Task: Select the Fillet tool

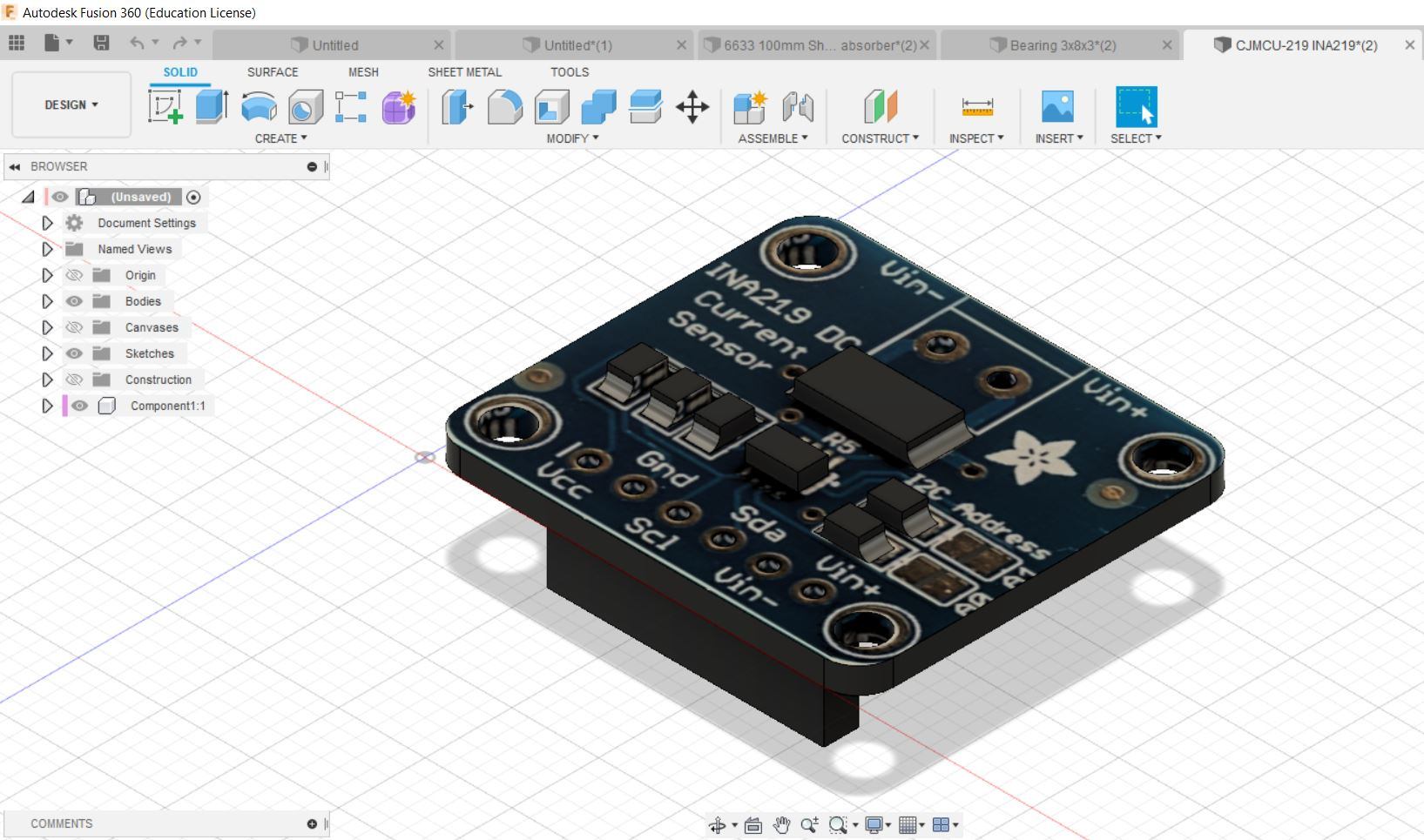Action: [504, 107]
